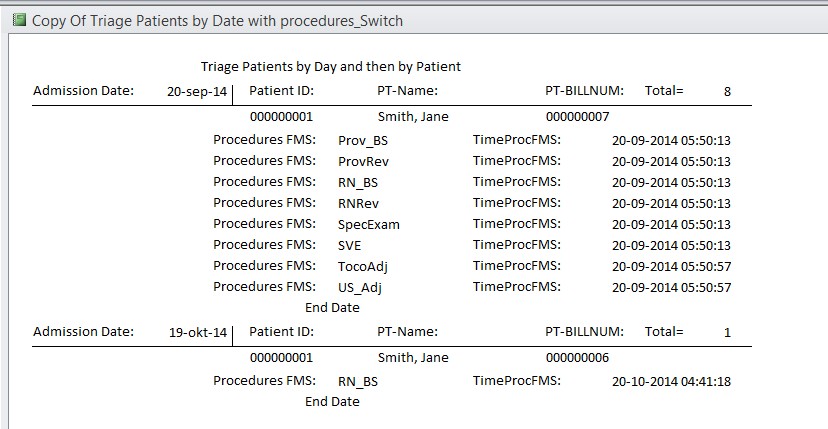Screen dimensions: 828x429
Task: Click the report title Triage Patients by Day
Action: pyautogui.click(x=331, y=67)
